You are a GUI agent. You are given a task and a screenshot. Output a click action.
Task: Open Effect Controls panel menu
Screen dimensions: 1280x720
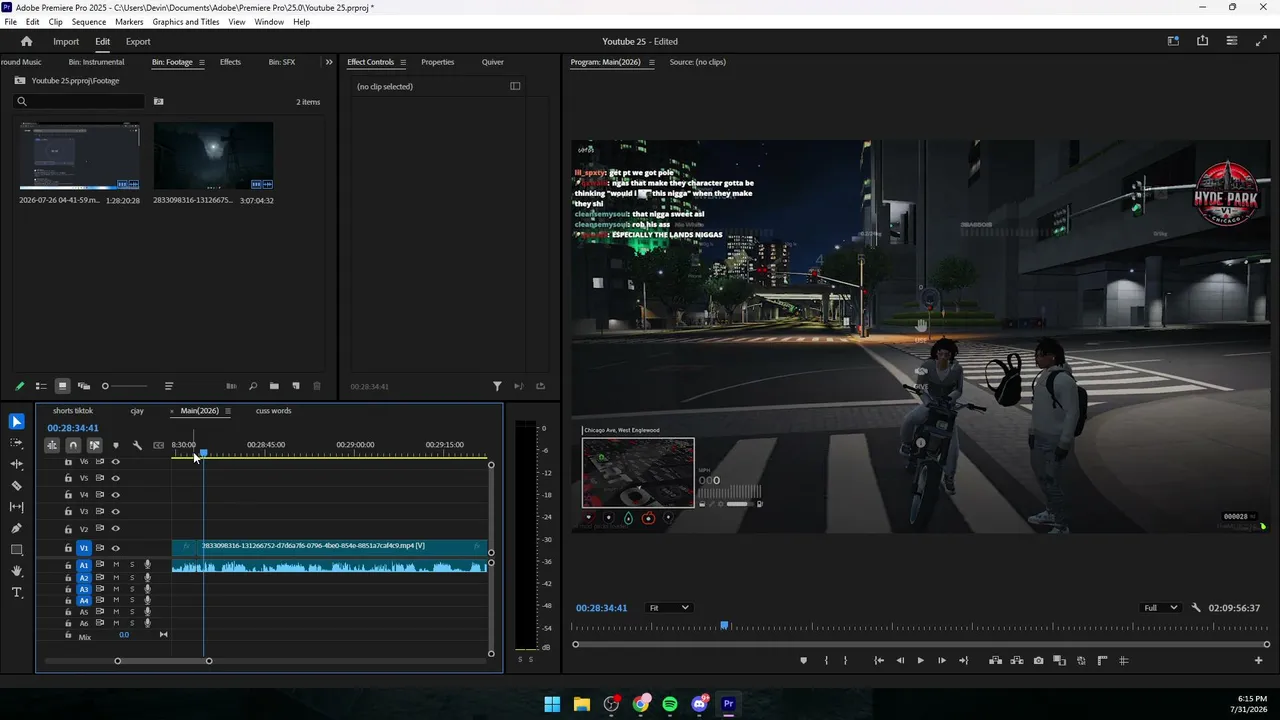pos(403,62)
